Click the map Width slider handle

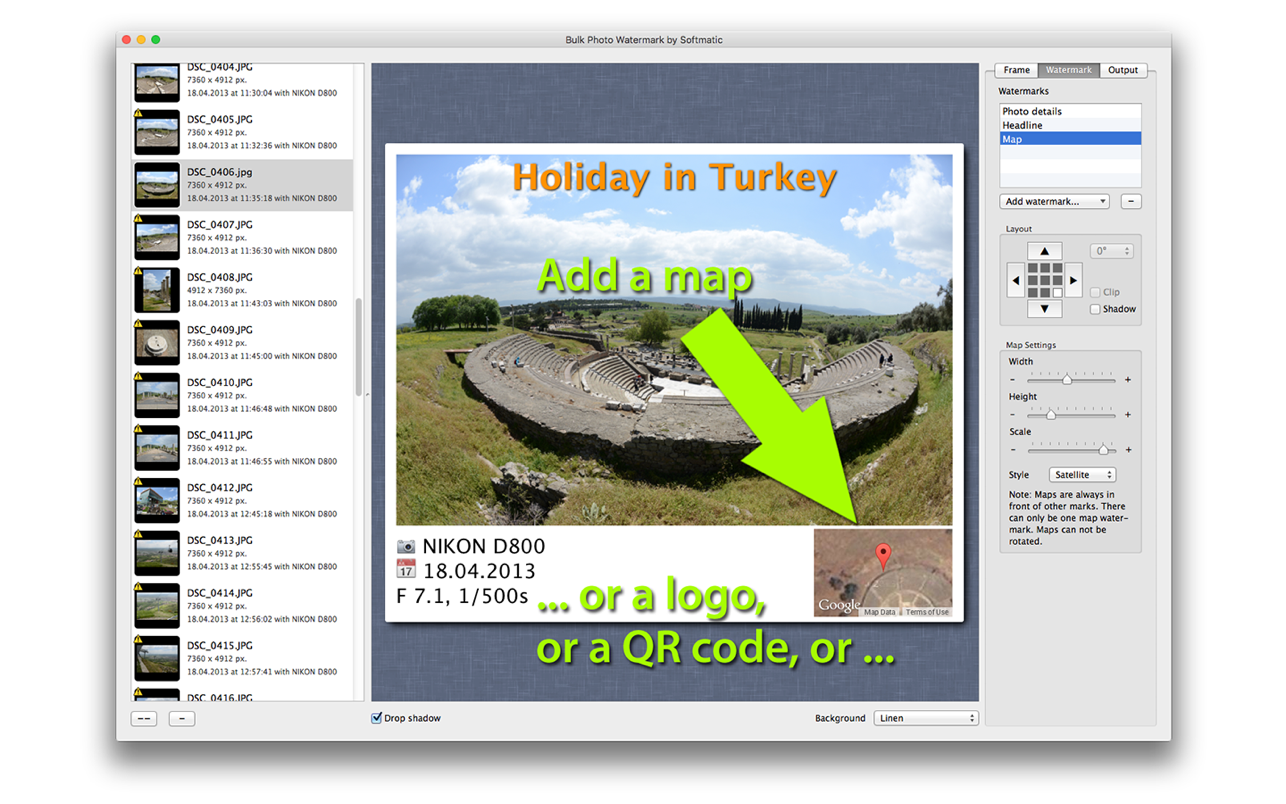(1067, 380)
